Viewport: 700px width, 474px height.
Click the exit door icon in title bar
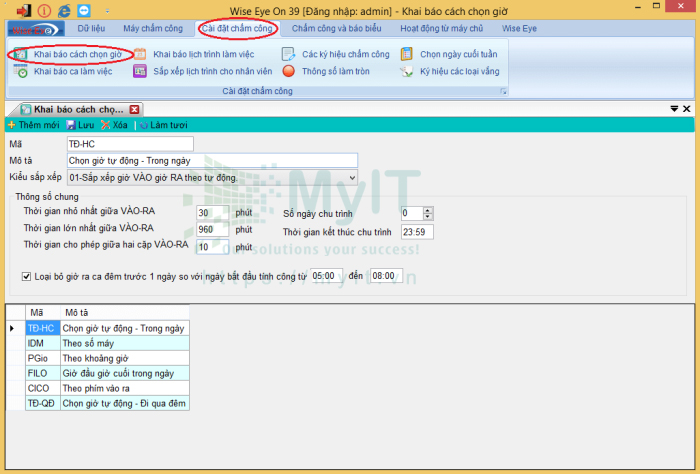(23, 10)
